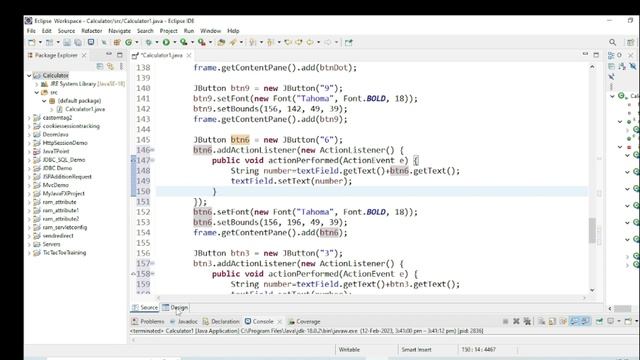Switch to the Design tab
This screenshot has height=360, width=640.
175,307
